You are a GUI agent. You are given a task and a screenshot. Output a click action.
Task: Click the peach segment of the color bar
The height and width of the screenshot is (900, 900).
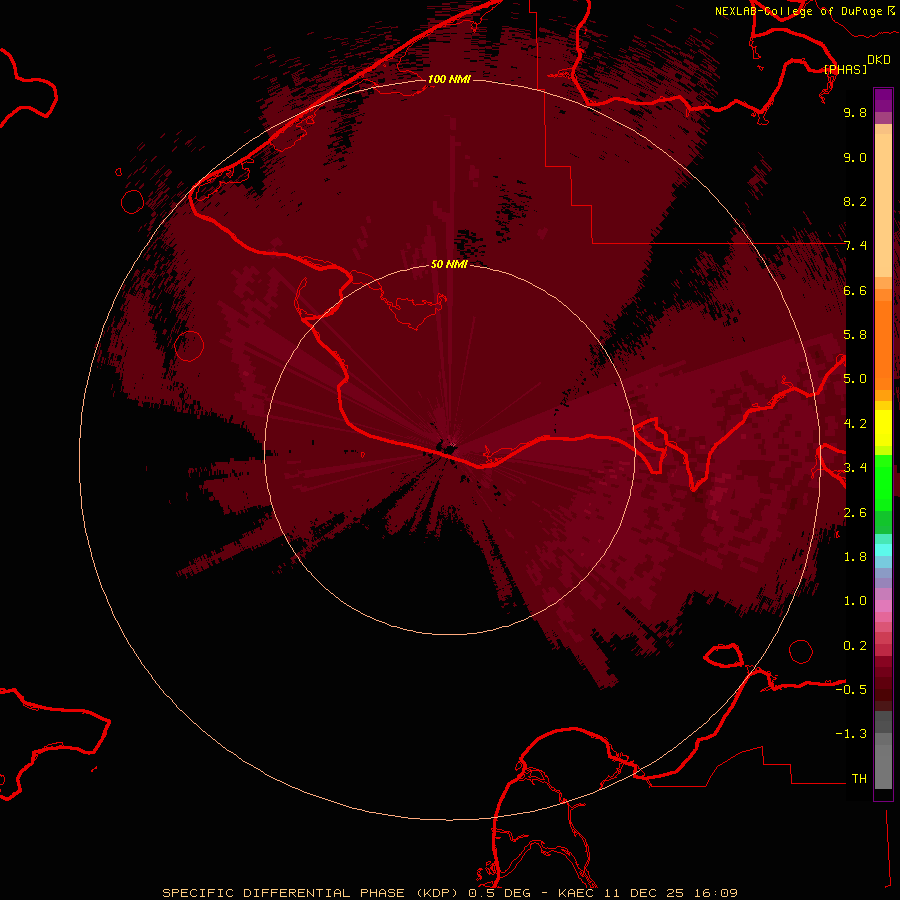pos(883,205)
